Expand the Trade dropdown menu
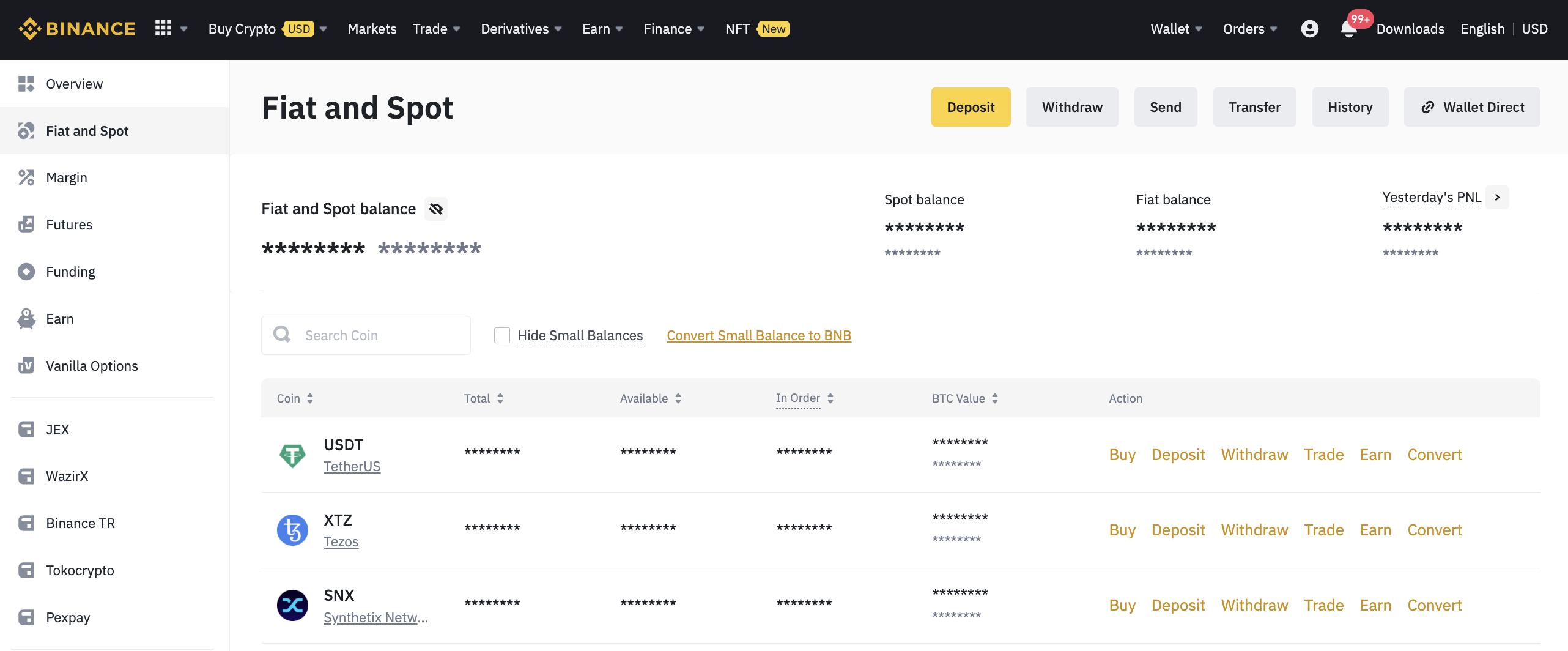 pos(456,29)
